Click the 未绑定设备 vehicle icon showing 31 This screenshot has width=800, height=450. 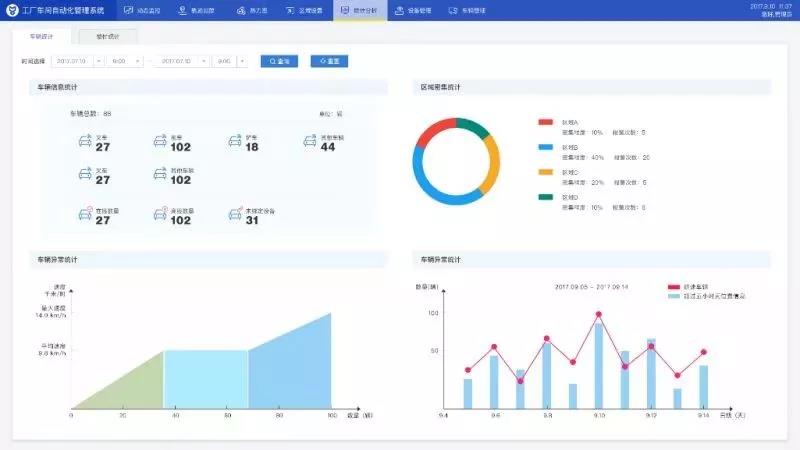pyautogui.click(x=234, y=215)
